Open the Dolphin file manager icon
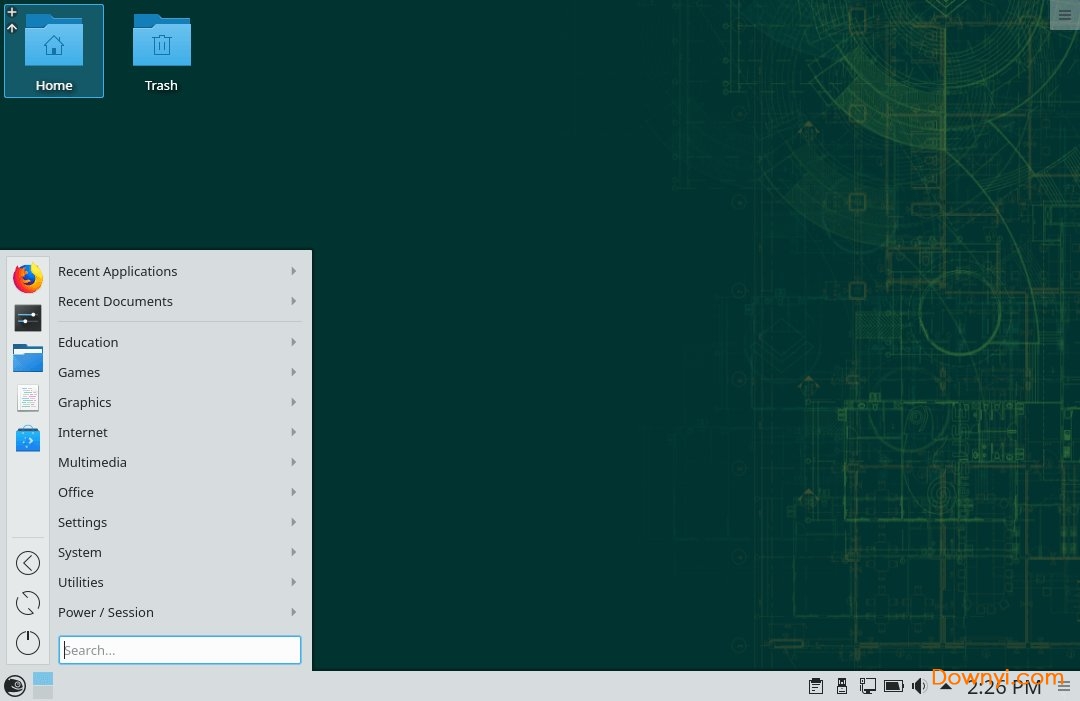 [x=27, y=358]
